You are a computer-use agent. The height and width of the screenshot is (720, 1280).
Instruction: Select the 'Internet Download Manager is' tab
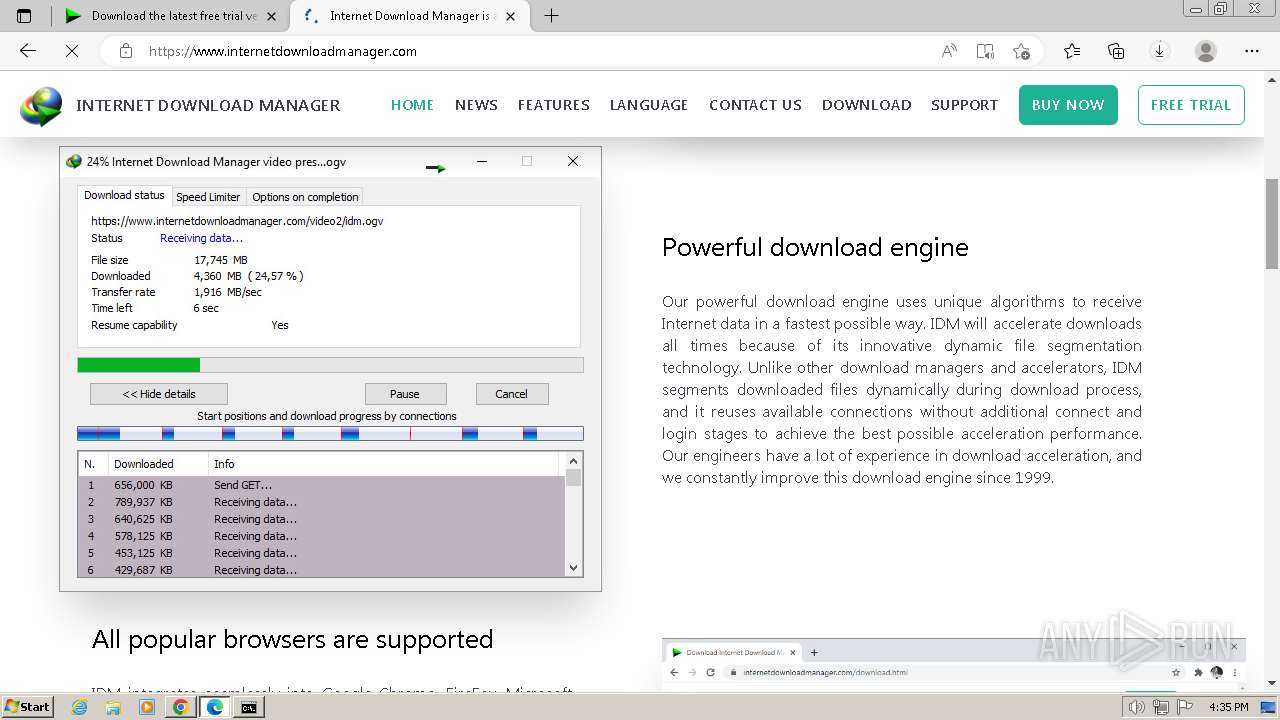point(410,16)
